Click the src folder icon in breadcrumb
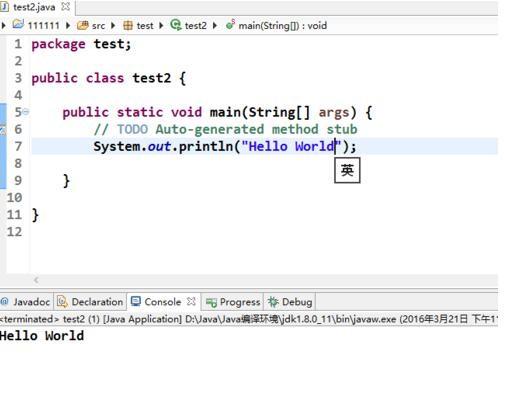The image size is (506, 407). [x=83, y=25]
